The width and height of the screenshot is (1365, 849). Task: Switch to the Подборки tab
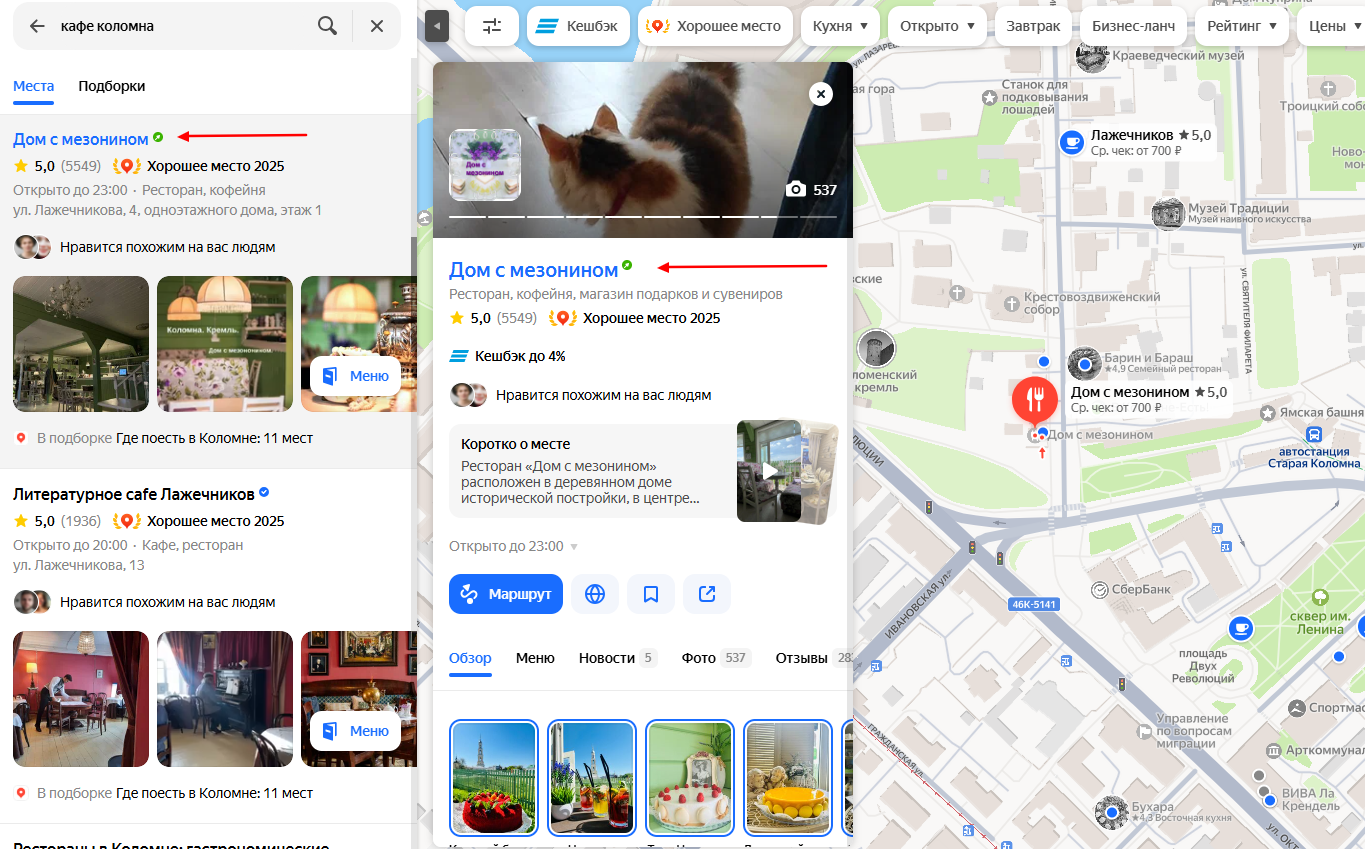(x=112, y=86)
